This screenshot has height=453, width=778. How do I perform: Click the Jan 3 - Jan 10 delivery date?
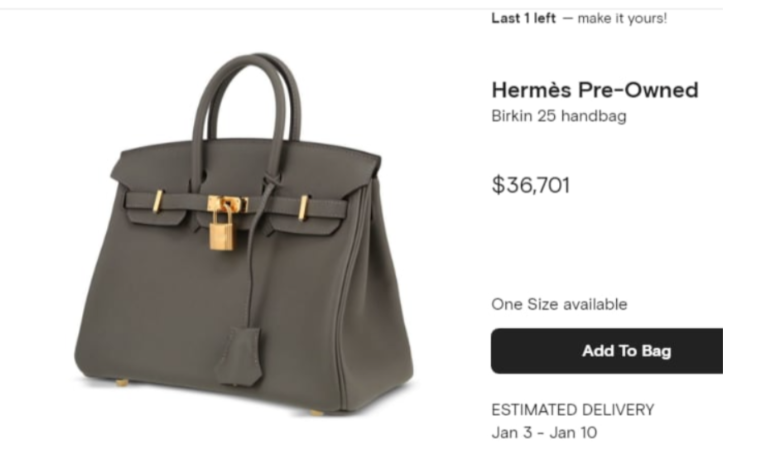(544, 433)
